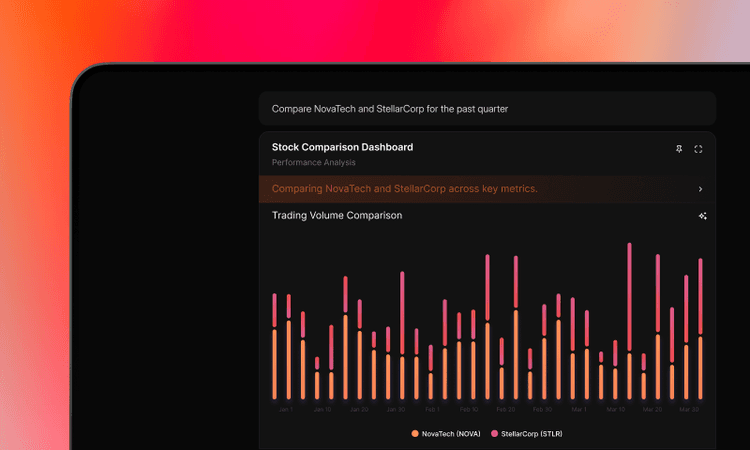Click the Mar 1 axis label
The image size is (750, 450).
click(x=579, y=409)
